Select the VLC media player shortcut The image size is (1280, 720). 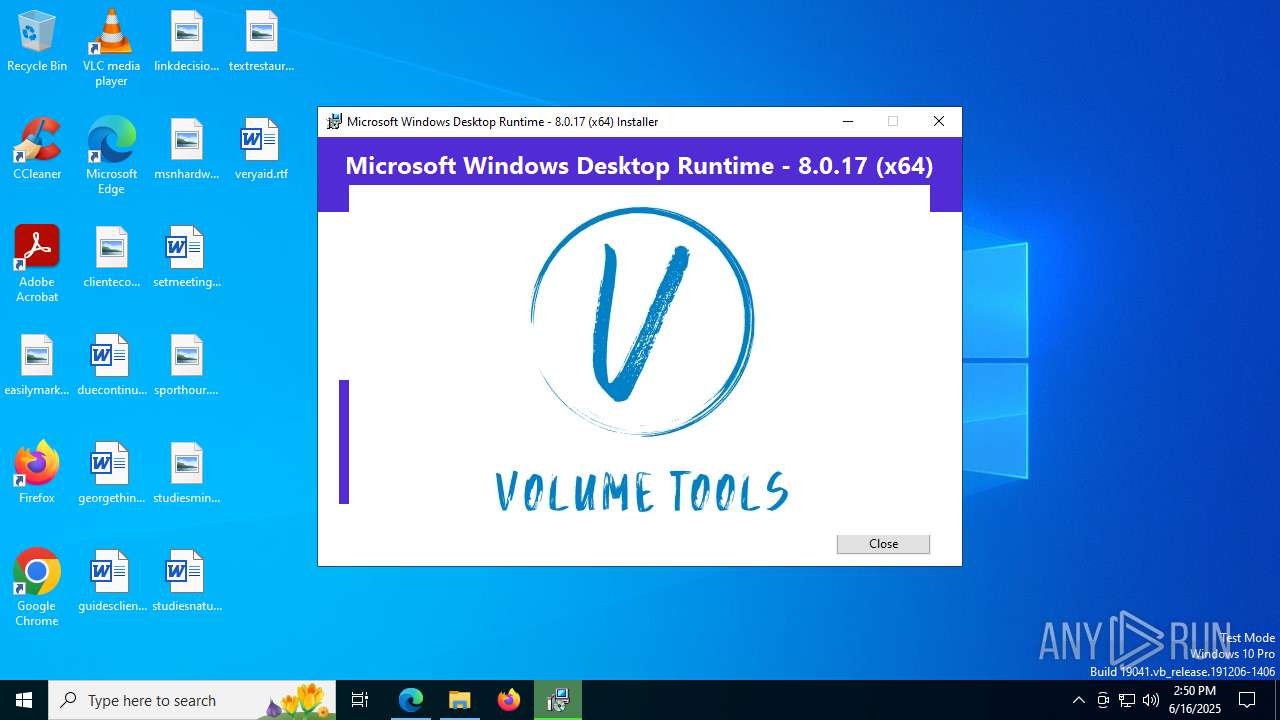coord(111,48)
